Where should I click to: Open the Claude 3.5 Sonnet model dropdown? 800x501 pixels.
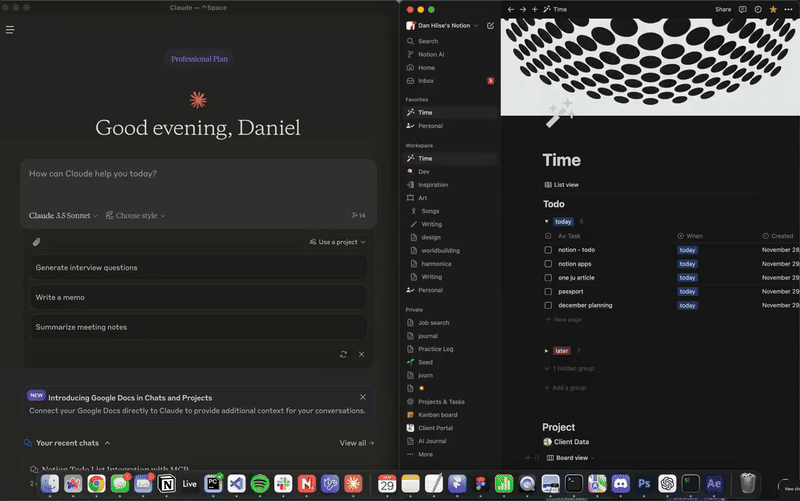63,216
